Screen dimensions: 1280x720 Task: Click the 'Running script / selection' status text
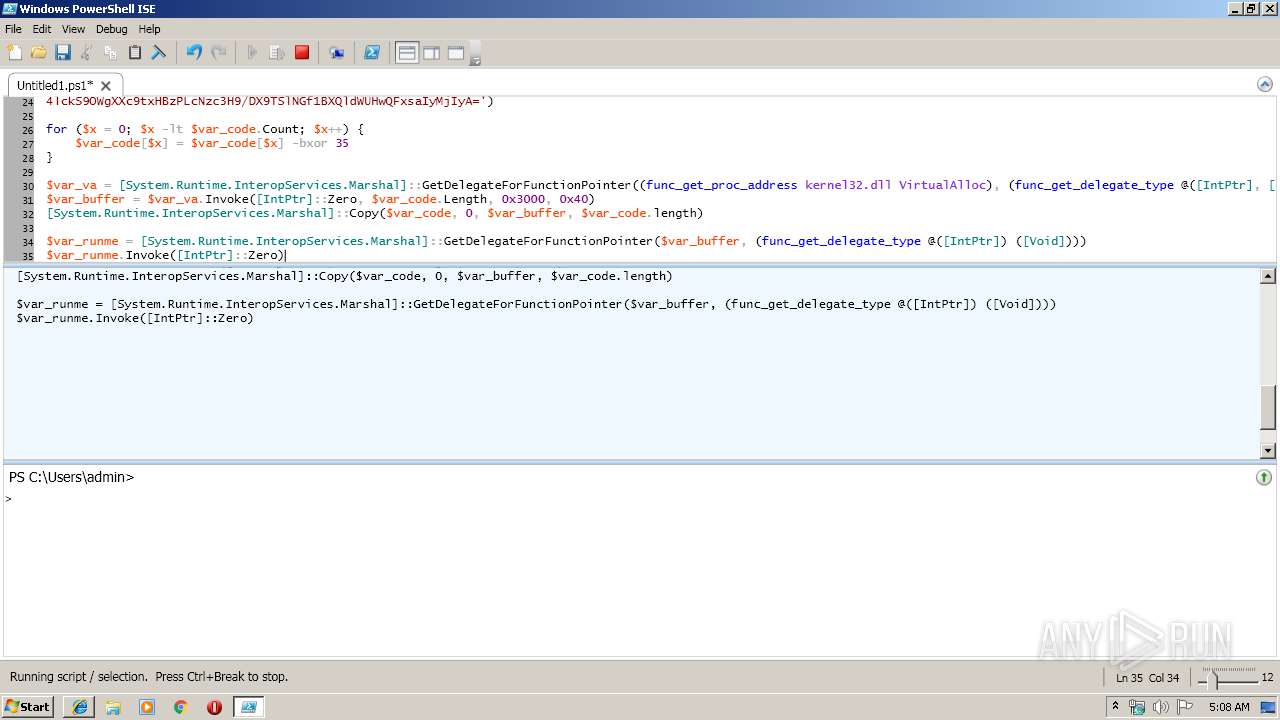(x=149, y=677)
